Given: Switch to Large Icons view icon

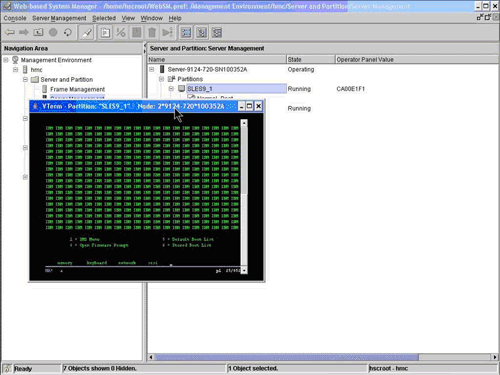Looking at the screenshot, I should 186,33.
